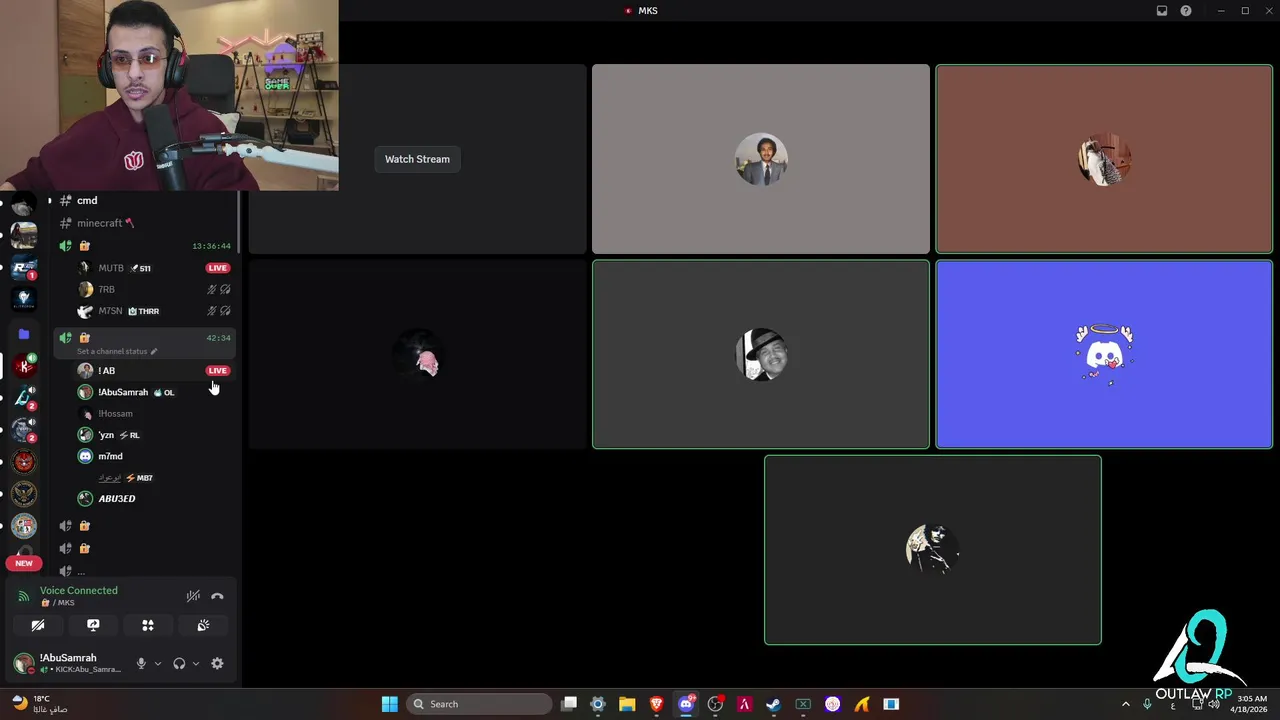Click the Watch Stream button

click(x=417, y=159)
